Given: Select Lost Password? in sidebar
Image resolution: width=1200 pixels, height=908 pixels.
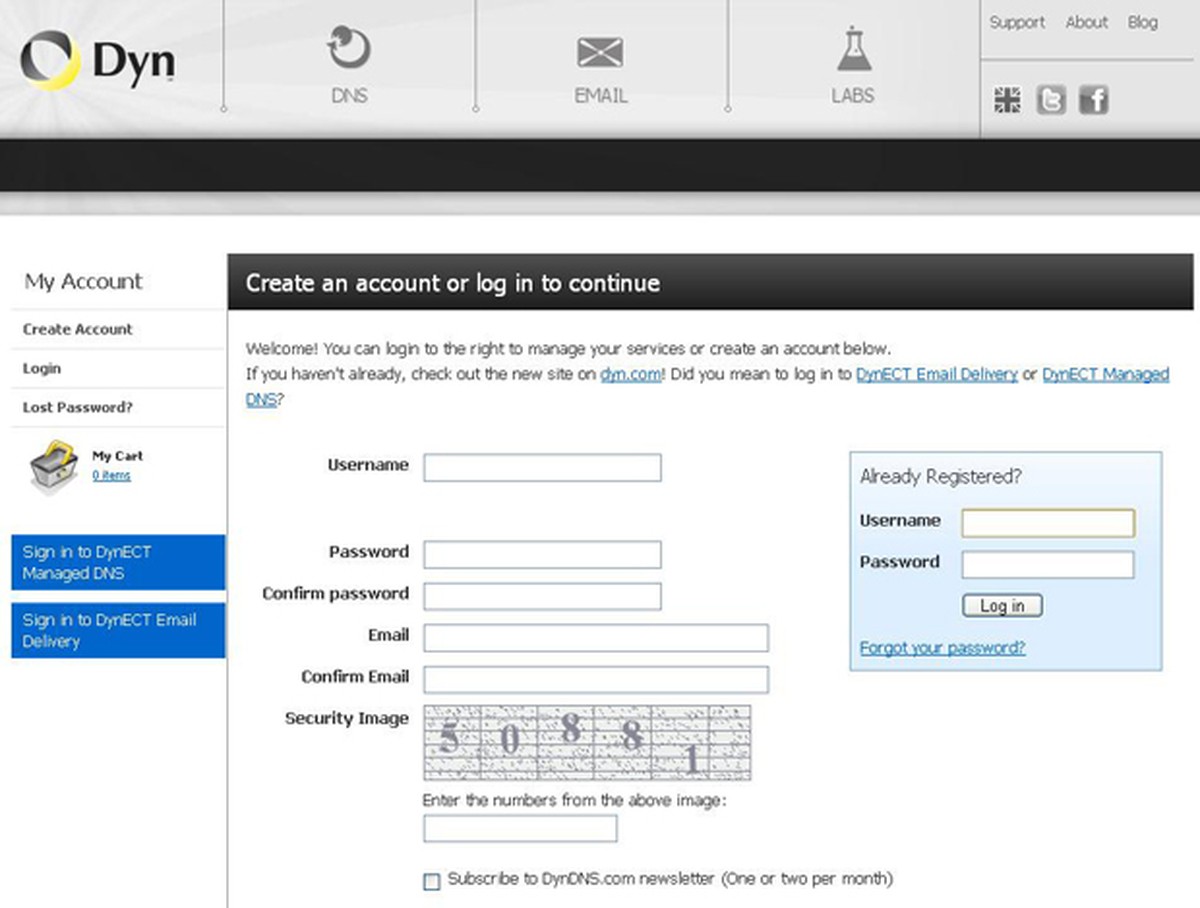Looking at the screenshot, I should (78, 407).
